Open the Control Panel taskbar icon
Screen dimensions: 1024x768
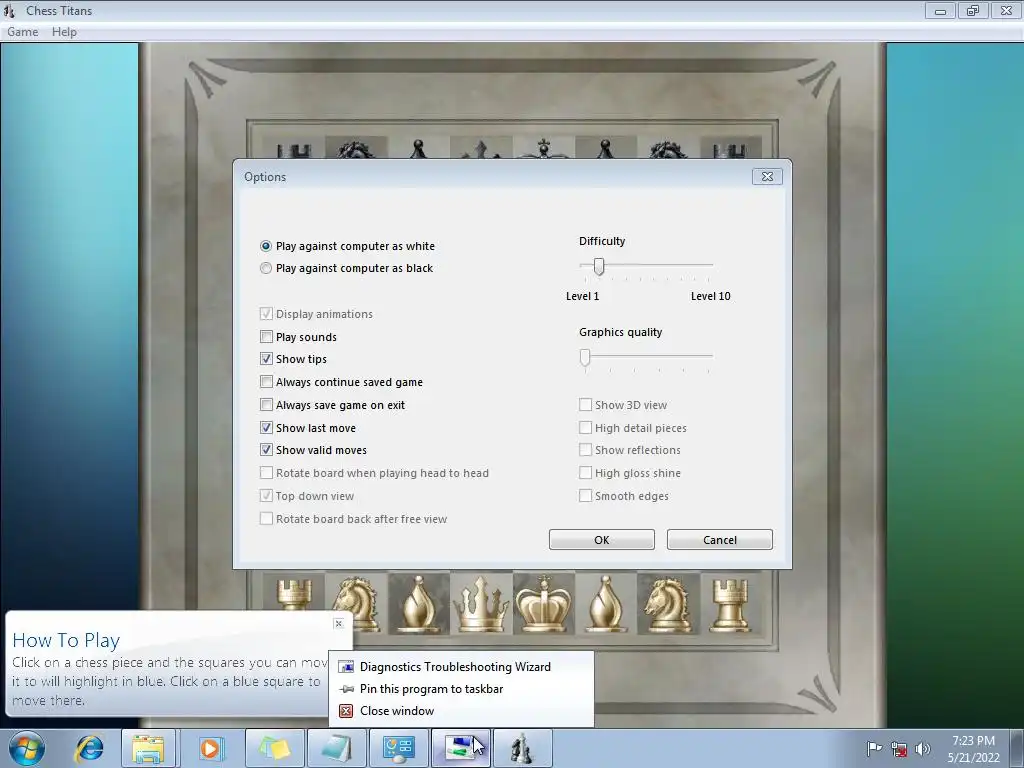(398, 749)
